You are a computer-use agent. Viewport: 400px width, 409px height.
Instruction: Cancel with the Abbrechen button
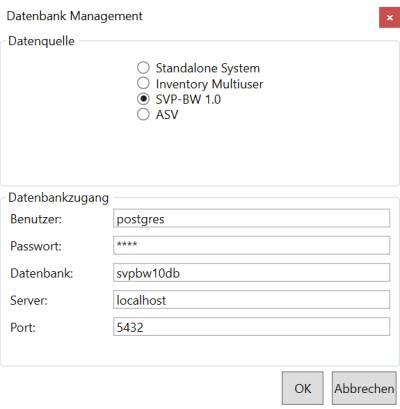click(364, 388)
